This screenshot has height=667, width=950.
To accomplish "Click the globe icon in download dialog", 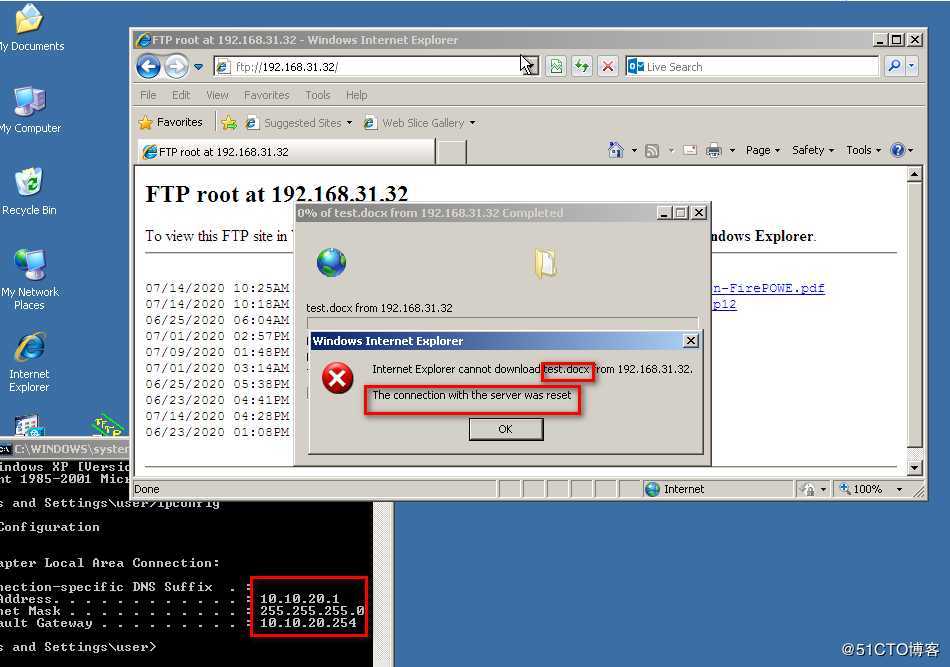I will 331,262.
